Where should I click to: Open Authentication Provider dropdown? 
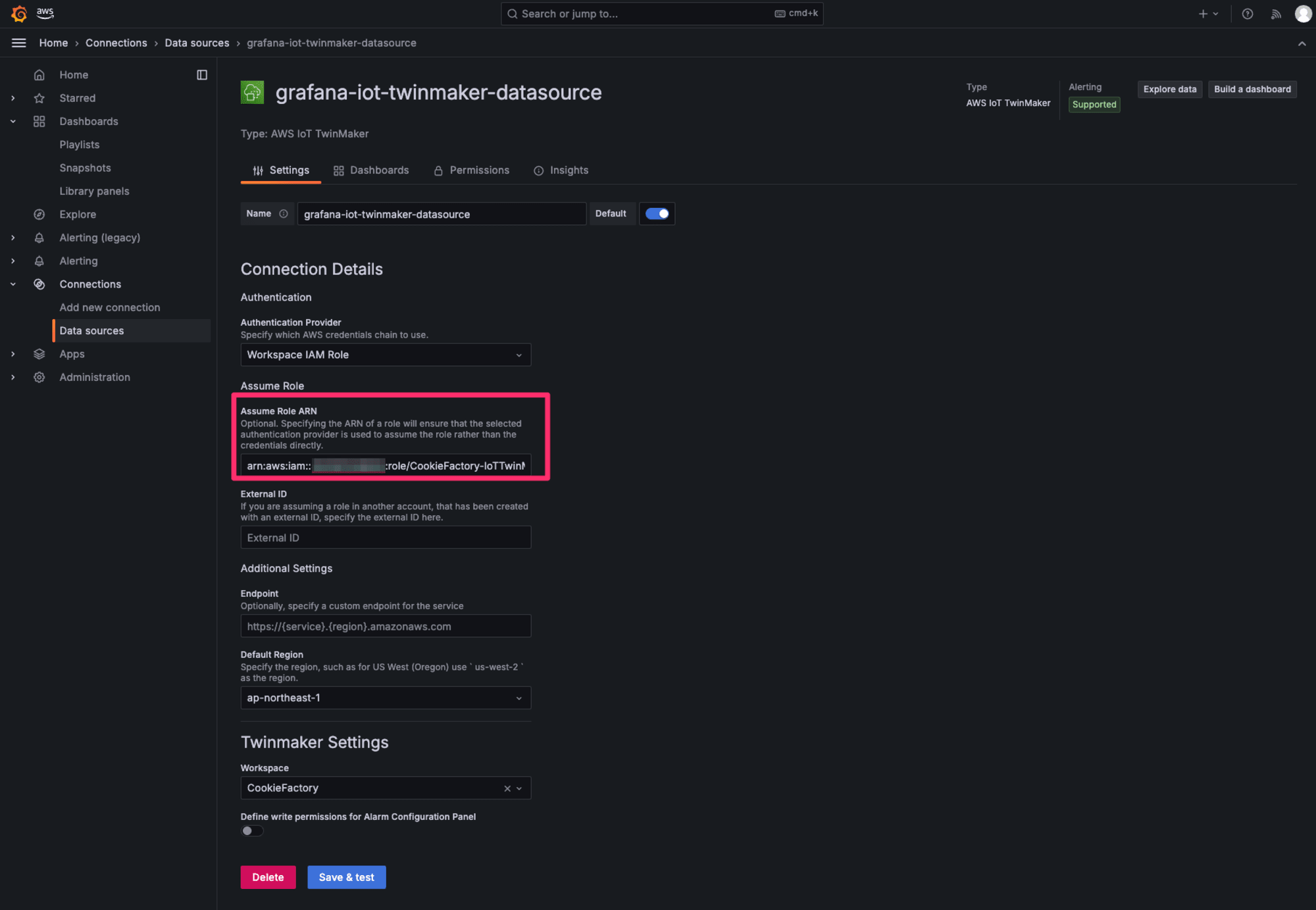386,355
